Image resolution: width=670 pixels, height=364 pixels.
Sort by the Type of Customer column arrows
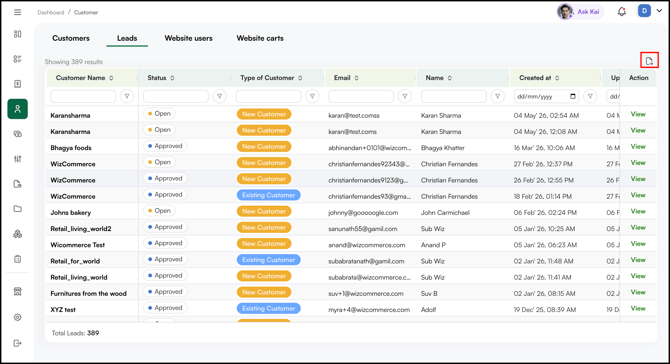coord(300,78)
